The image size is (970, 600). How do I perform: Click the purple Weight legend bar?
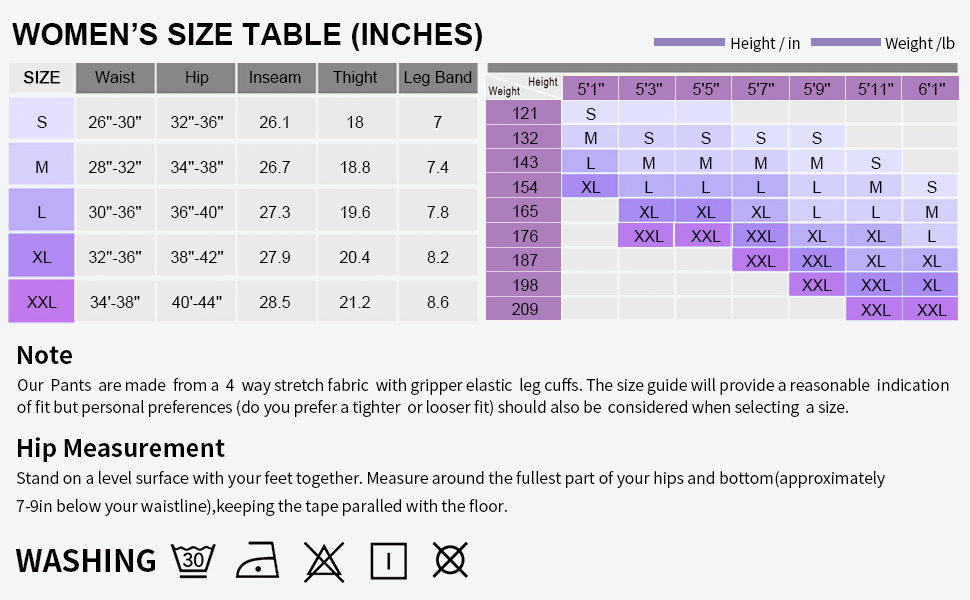click(x=845, y=42)
